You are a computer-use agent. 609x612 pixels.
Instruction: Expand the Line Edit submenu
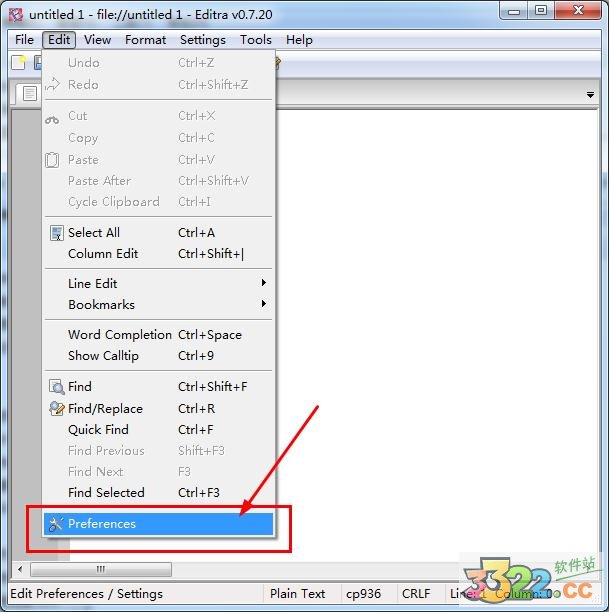tap(158, 283)
